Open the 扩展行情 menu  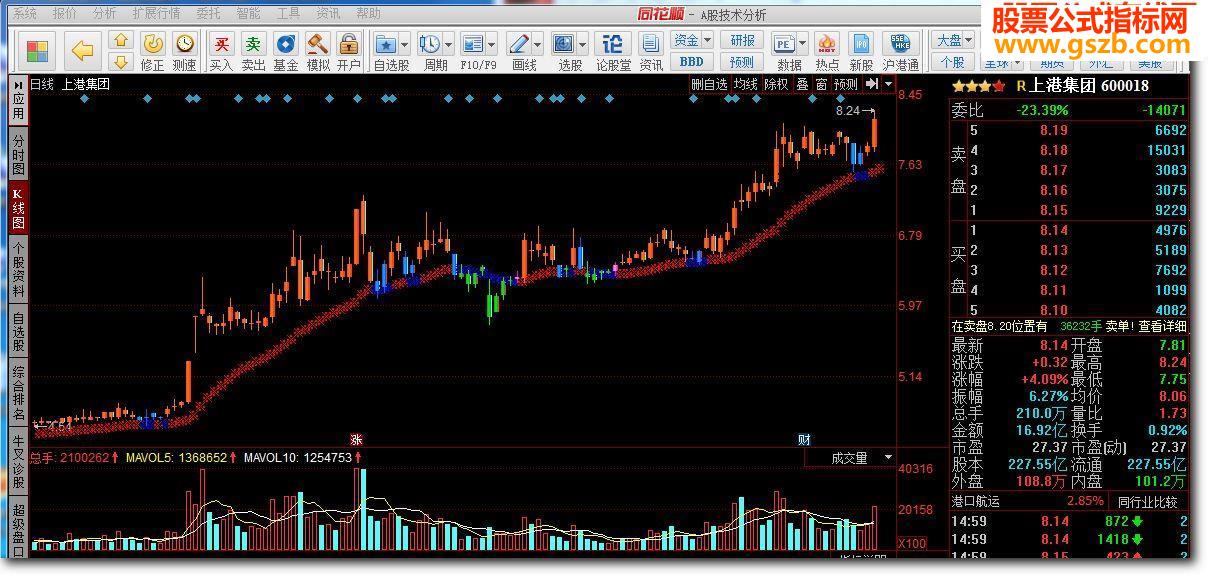[157, 14]
